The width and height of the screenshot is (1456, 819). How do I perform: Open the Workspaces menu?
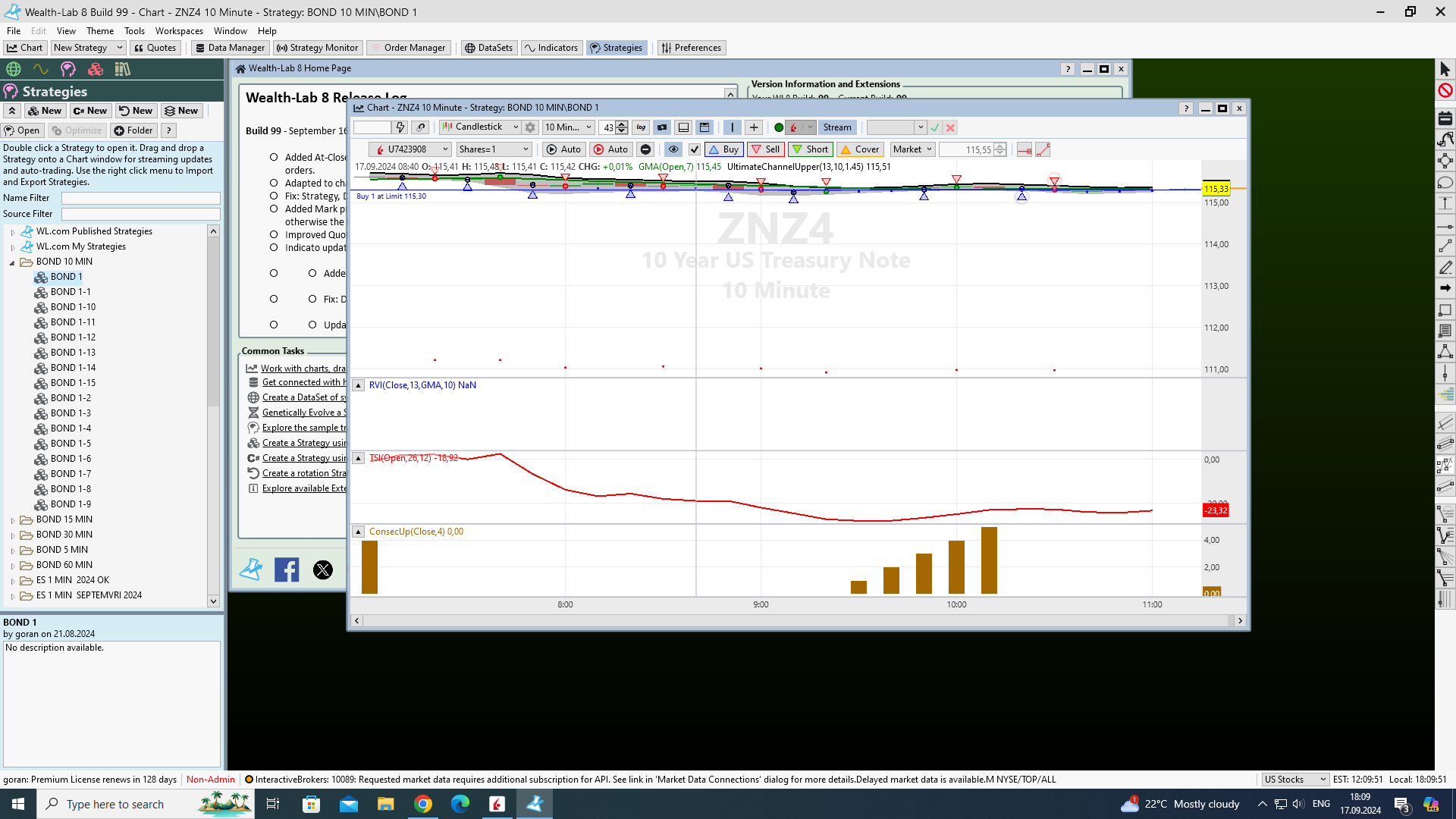tap(179, 31)
